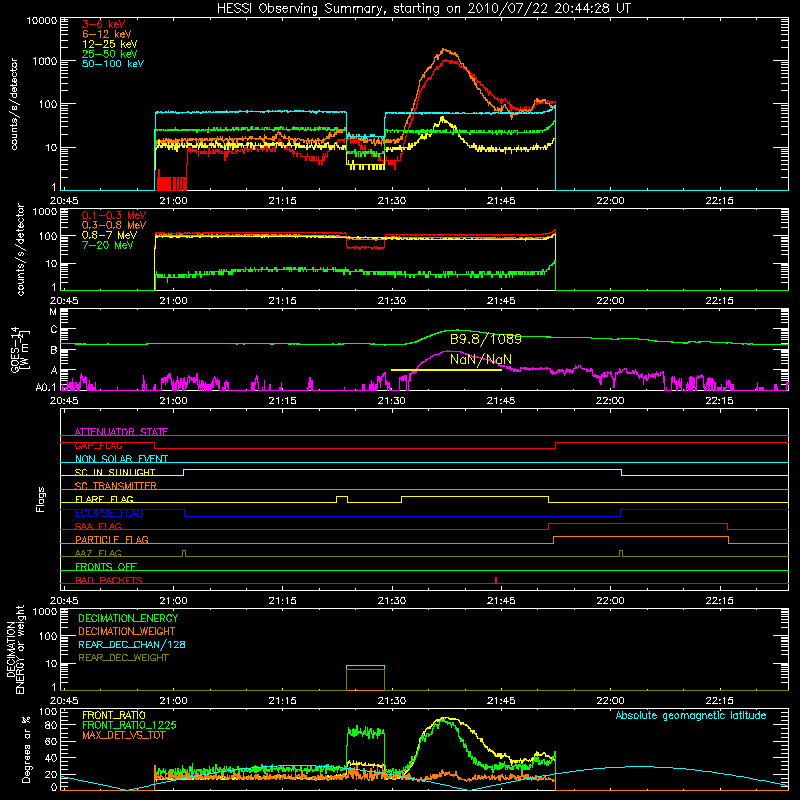The height and width of the screenshot is (800, 800).
Task: Select the ATTENUATOR_STATE flag label
Action: coord(121,432)
